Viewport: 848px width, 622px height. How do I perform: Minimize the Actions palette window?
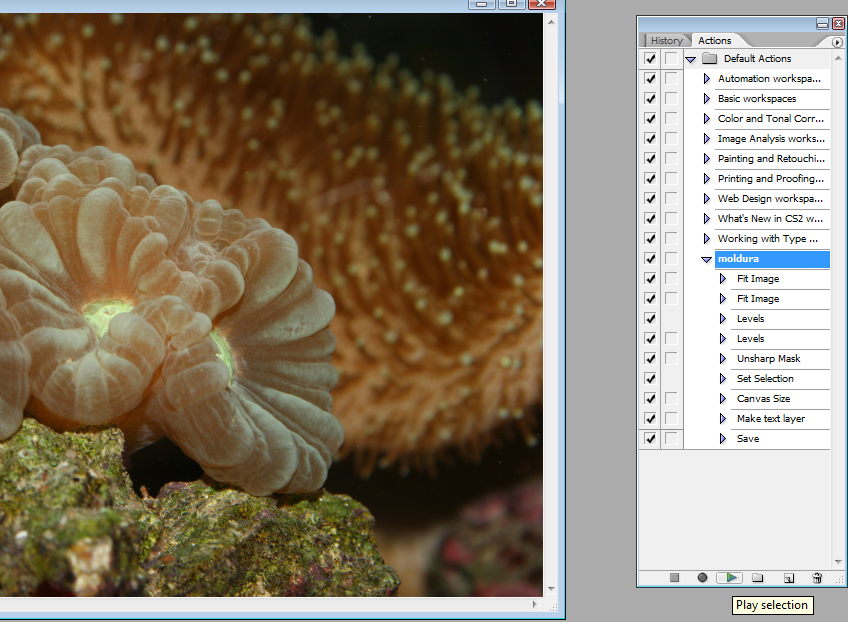coord(822,23)
